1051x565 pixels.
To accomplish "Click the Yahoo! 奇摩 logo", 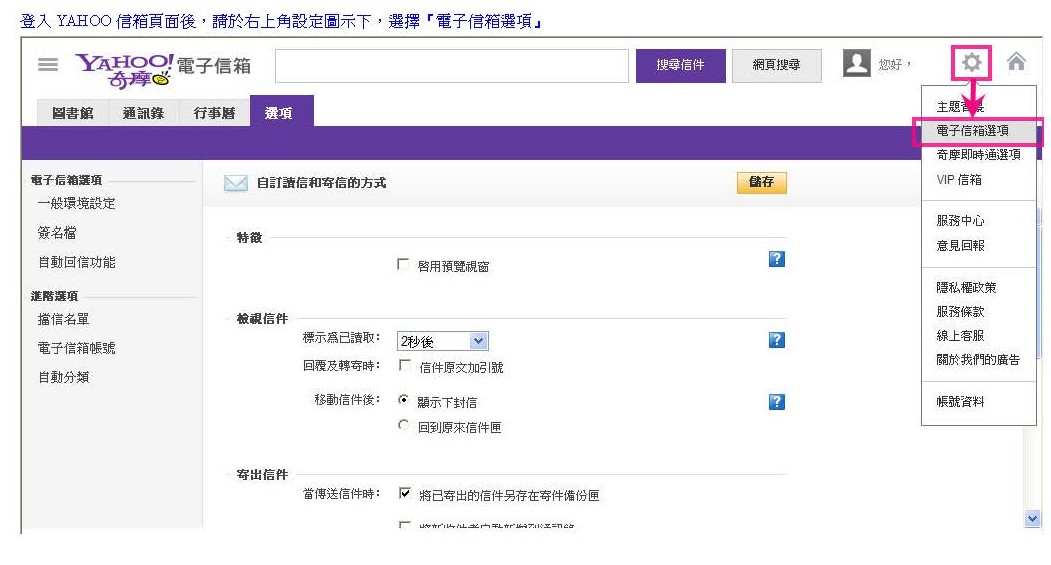I will 125,70.
